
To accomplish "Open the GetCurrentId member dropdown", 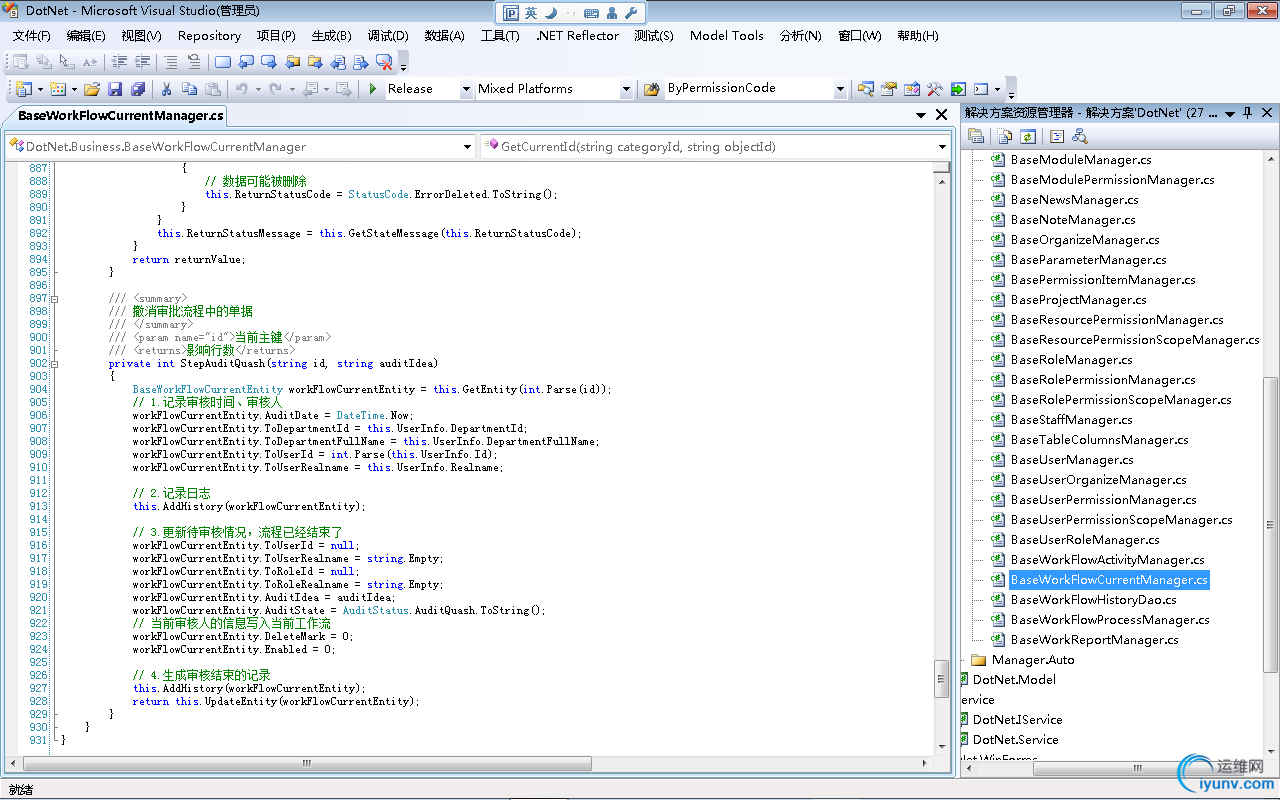I will 942,147.
